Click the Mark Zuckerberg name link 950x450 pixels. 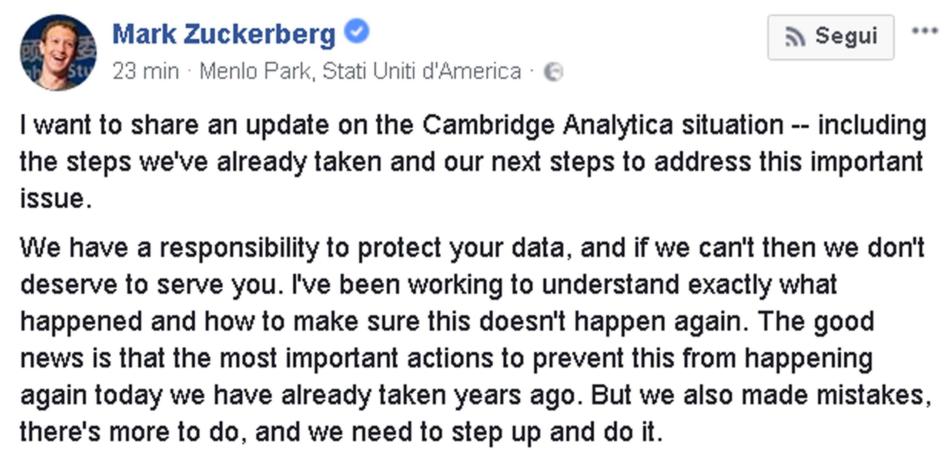coord(224,34)
